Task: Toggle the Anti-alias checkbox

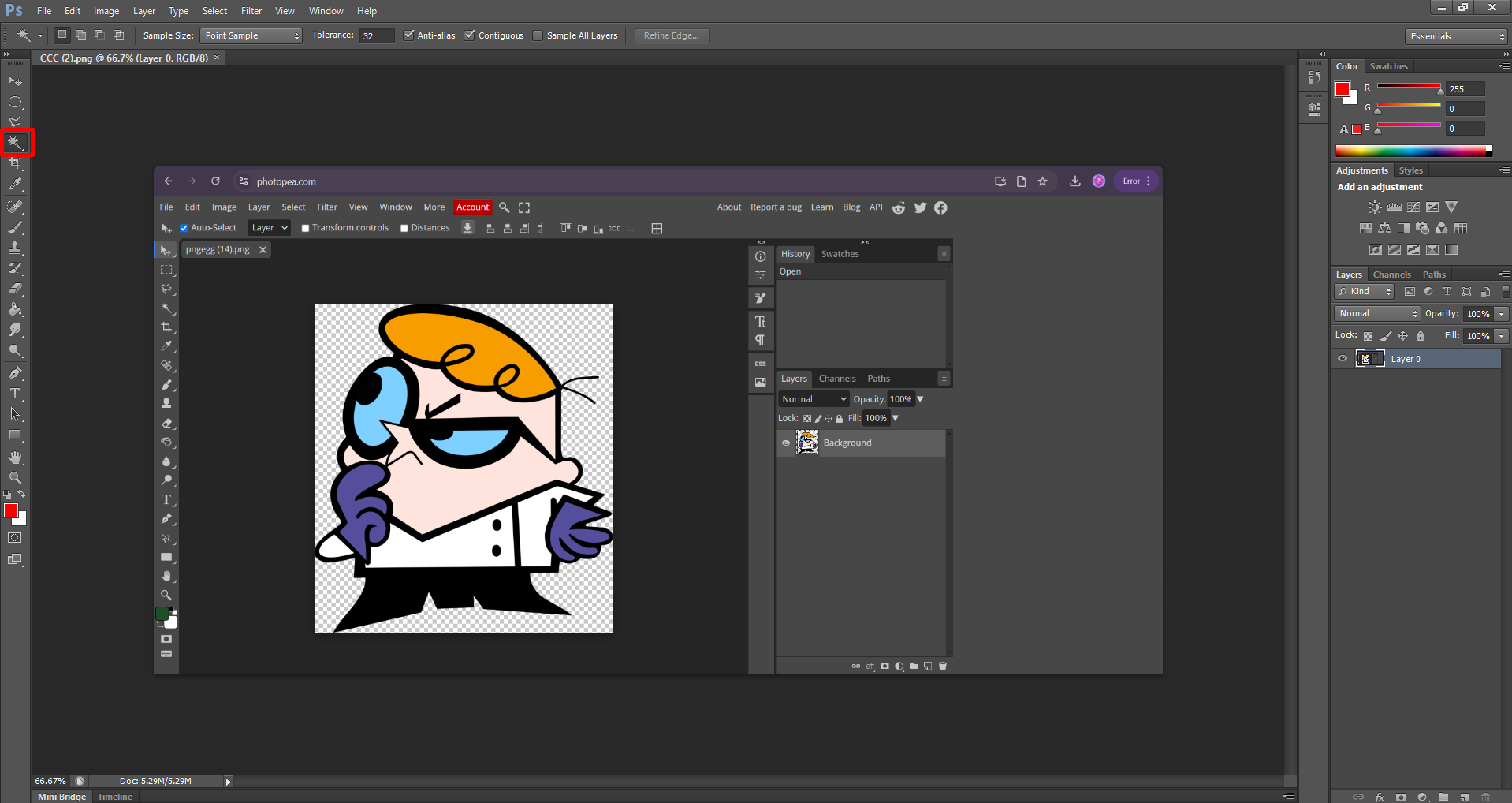Action: [408, 35]
